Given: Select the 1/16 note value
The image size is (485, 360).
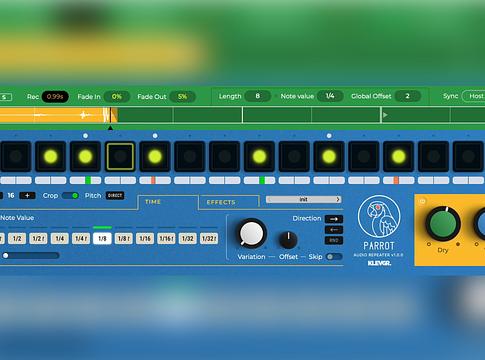Looking at the screenshot, I should coord(145,238).
